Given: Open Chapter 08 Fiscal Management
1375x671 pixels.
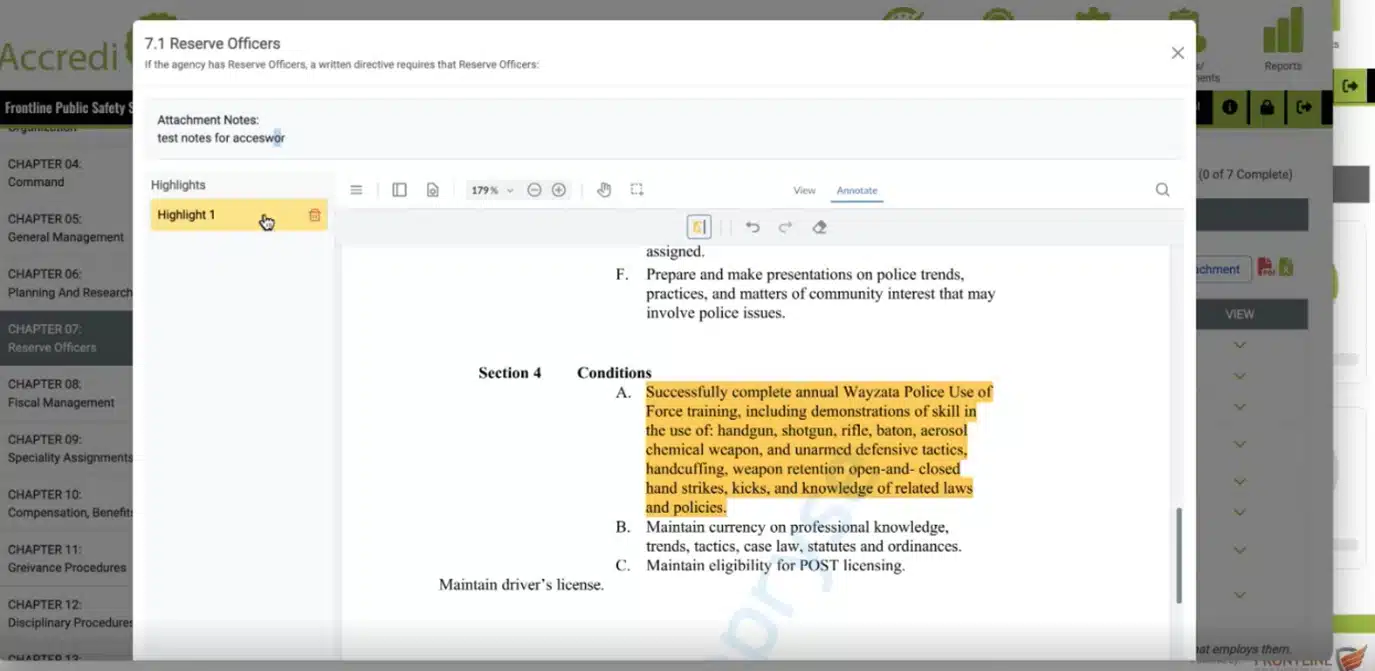Looking at the screenshot, I should click(66, 393).
